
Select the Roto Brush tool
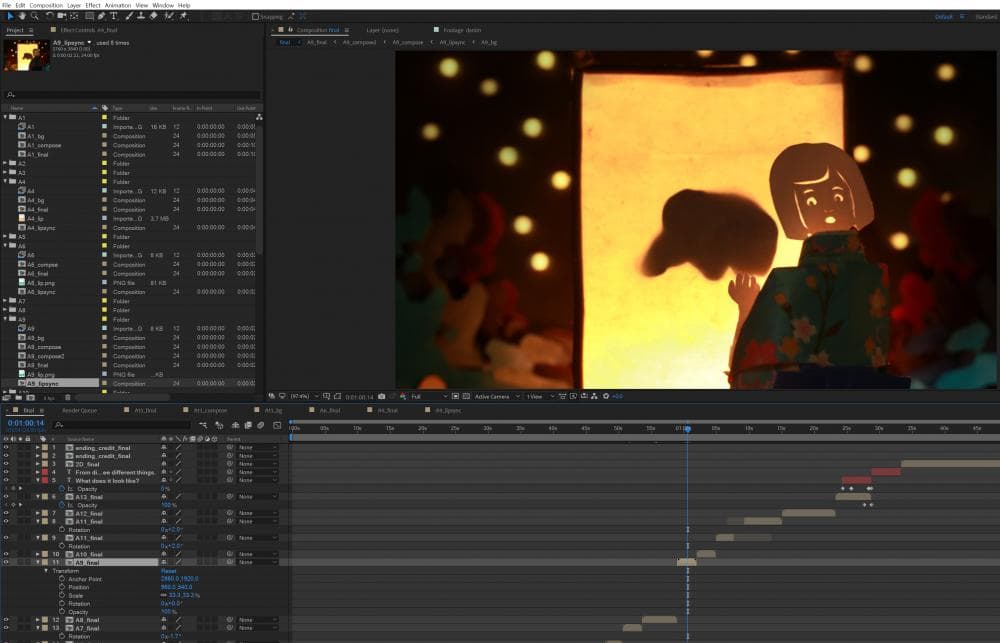169,16
